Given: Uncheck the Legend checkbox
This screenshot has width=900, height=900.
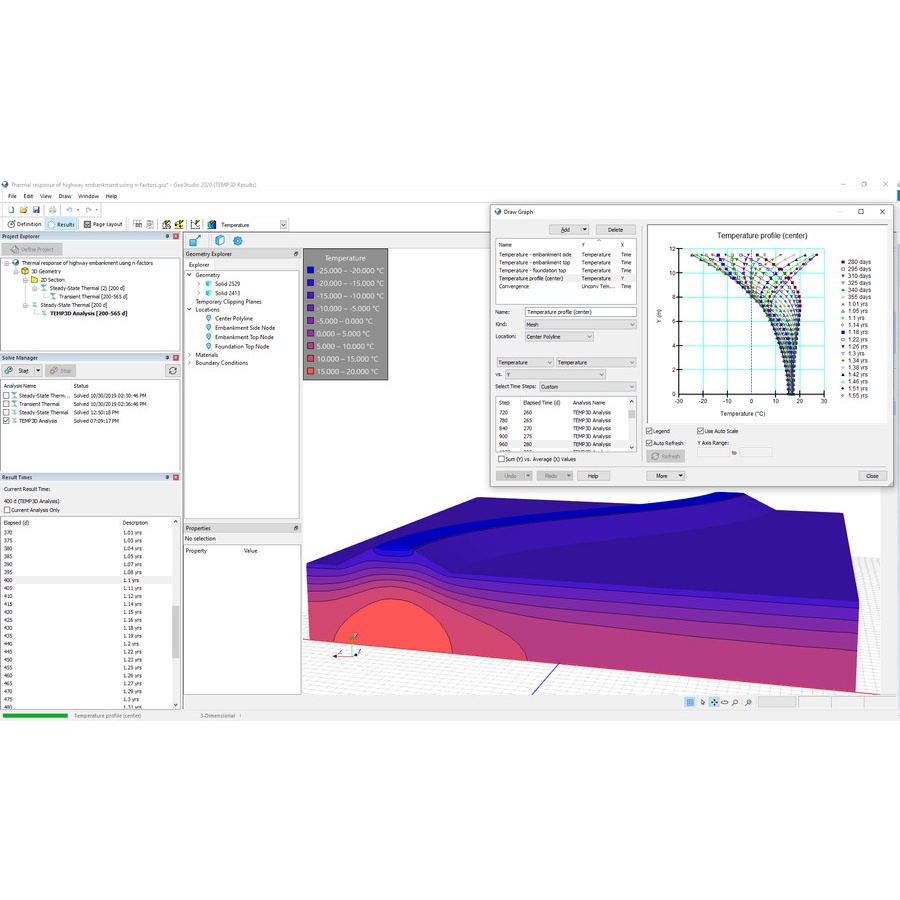Looking at the screenshot, I should (650, 431).
